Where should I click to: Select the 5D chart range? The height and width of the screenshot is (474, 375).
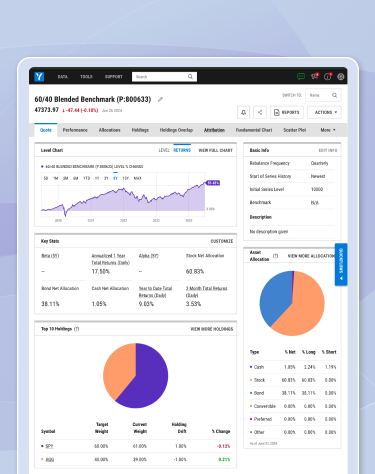46,178
